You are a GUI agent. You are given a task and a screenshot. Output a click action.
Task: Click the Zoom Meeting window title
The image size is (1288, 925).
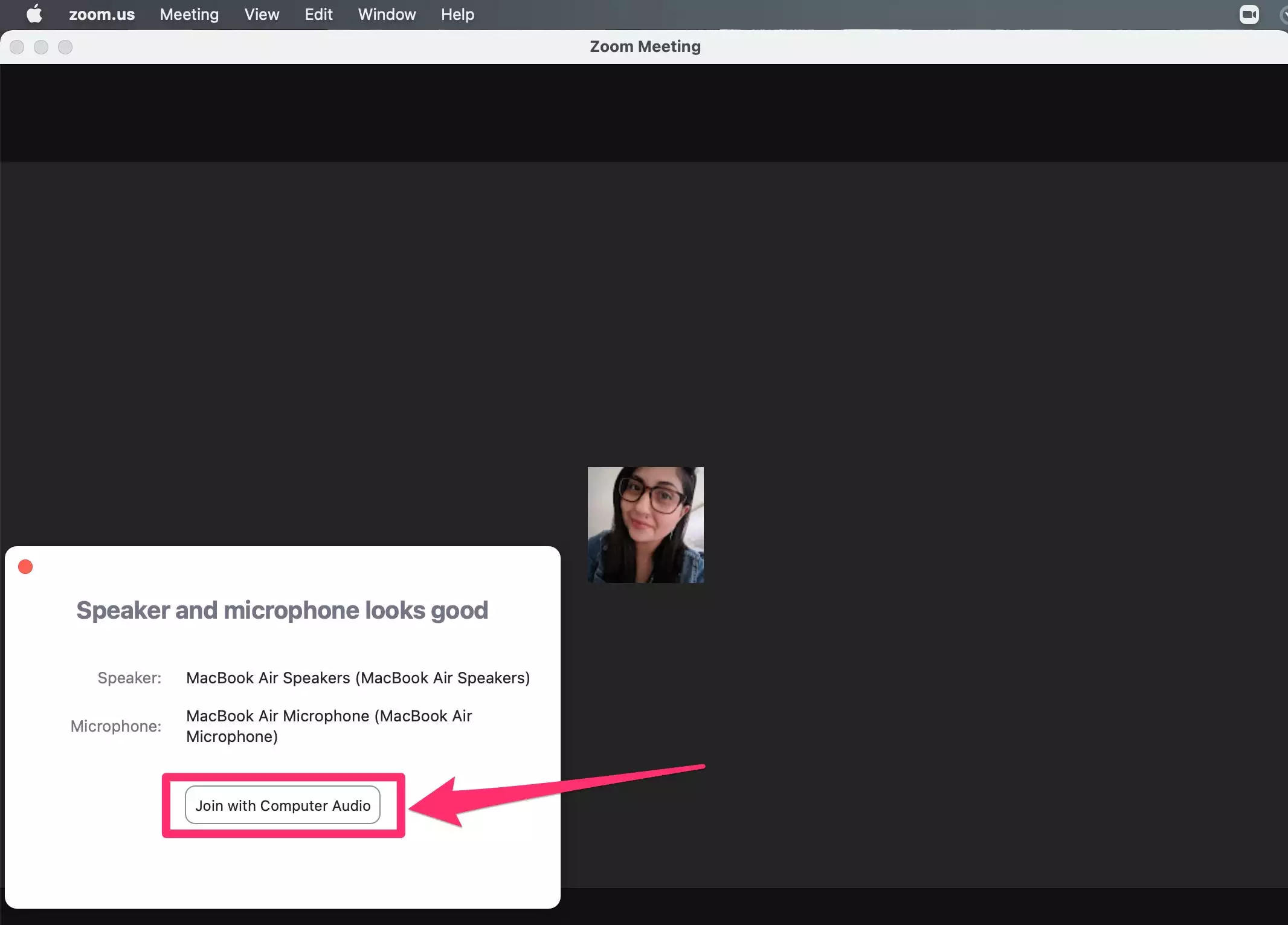(645, 47)
